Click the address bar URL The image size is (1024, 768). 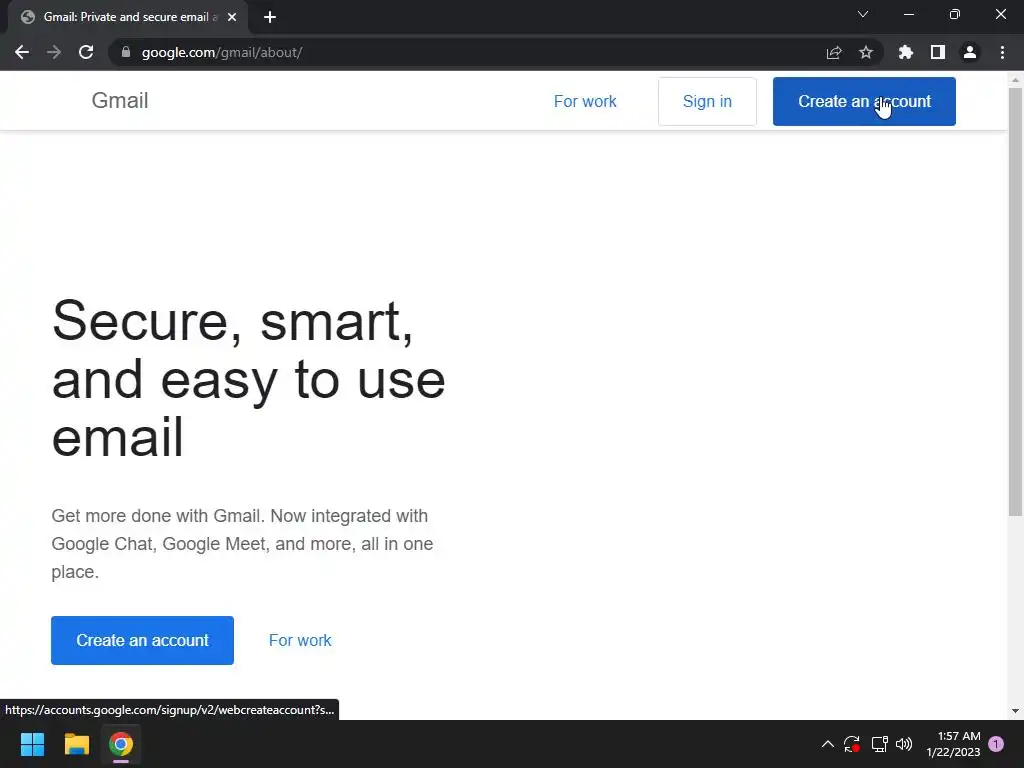point(222,52)
